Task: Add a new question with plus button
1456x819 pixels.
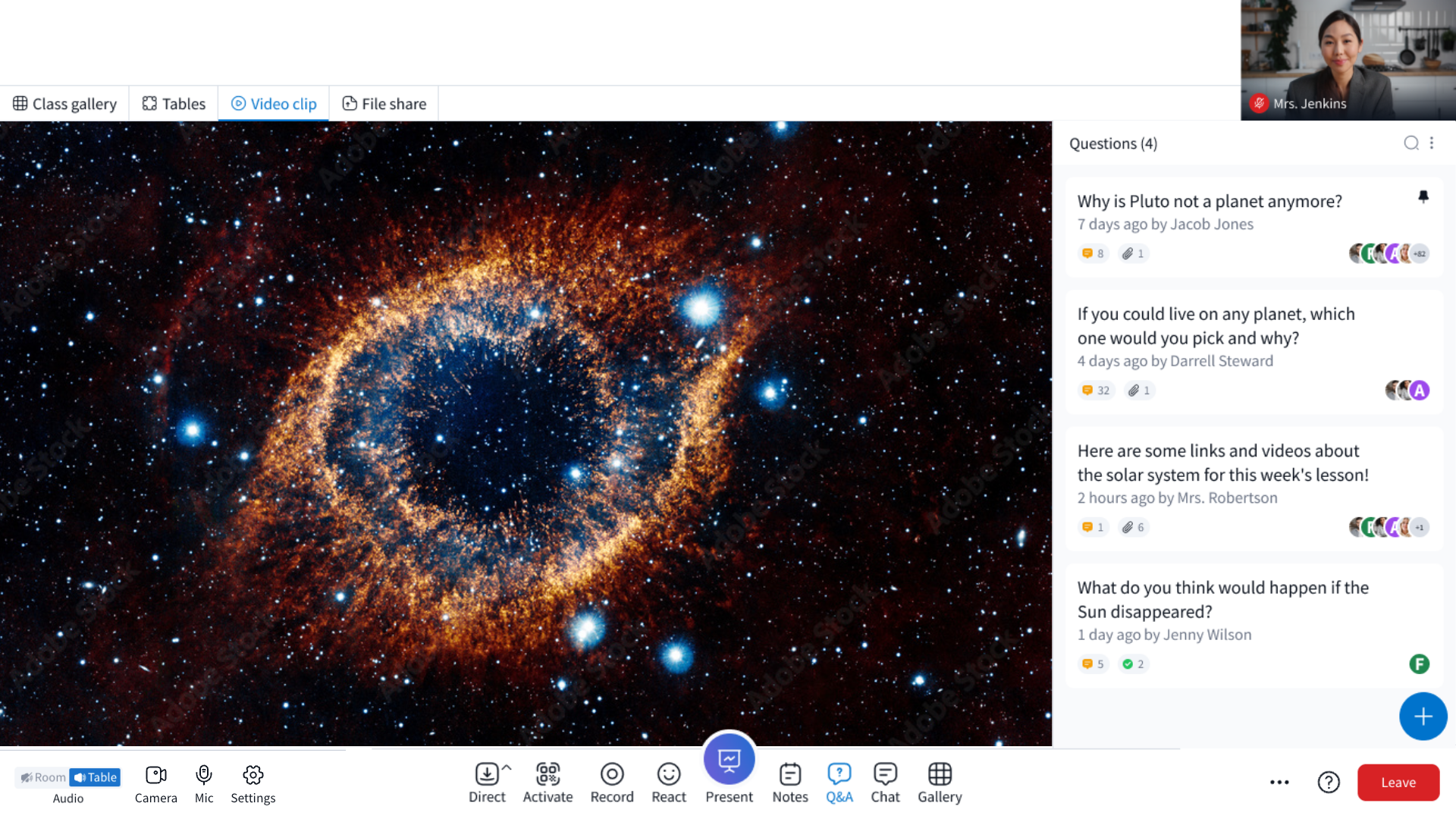Action: pos(1423,717)
